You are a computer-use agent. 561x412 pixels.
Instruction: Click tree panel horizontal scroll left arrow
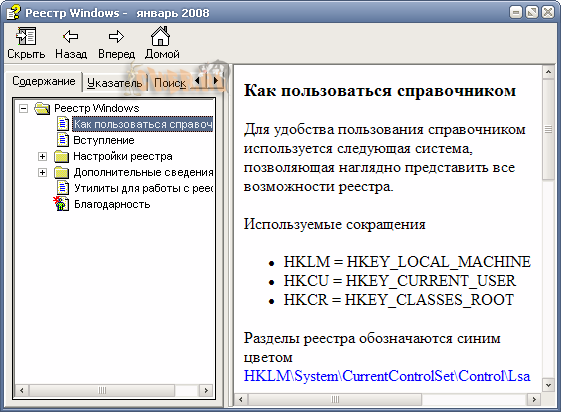click(22, 390)
